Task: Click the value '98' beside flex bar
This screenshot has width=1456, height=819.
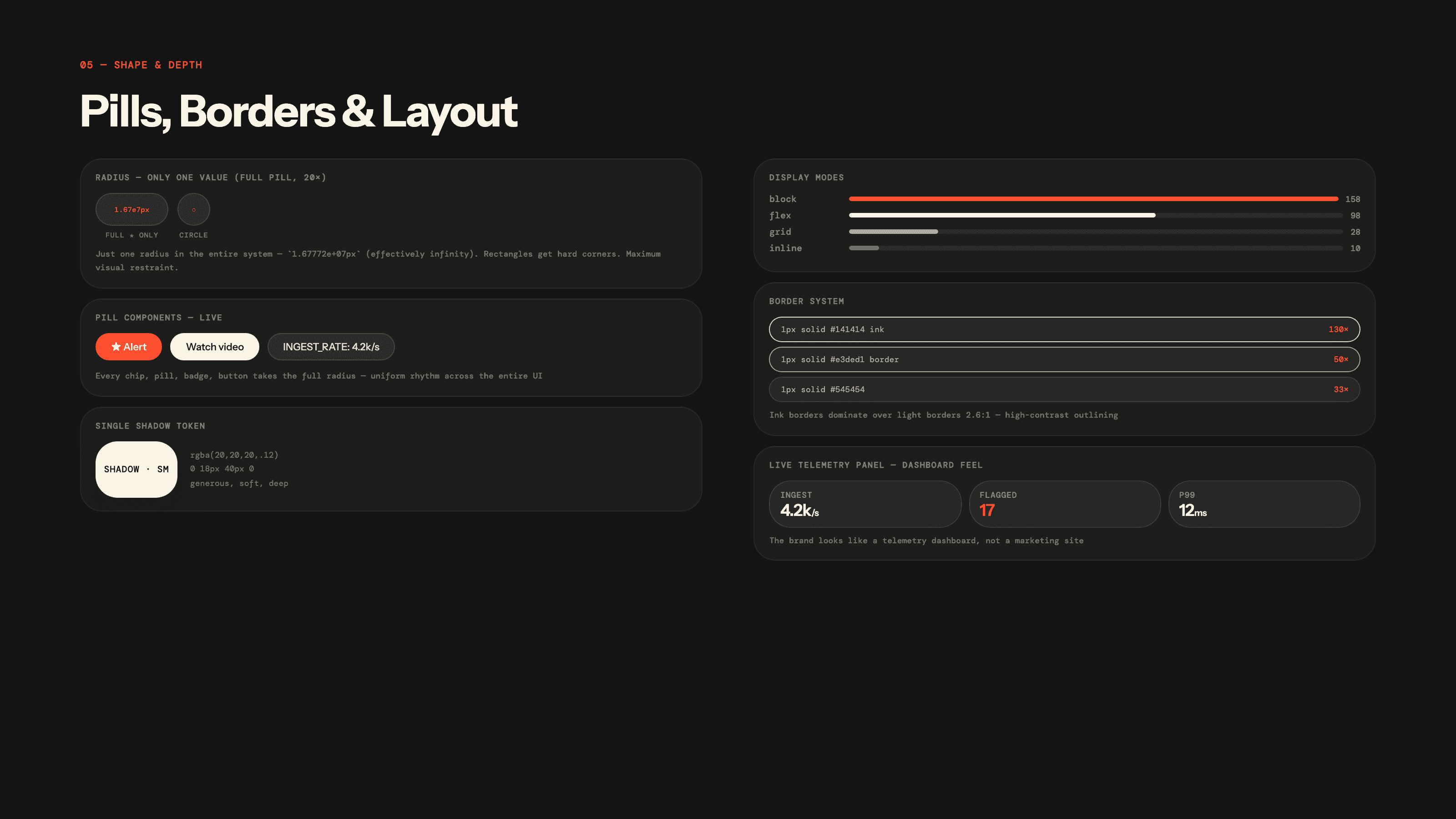Action: pyautogui.click(x=1355, y=215)
